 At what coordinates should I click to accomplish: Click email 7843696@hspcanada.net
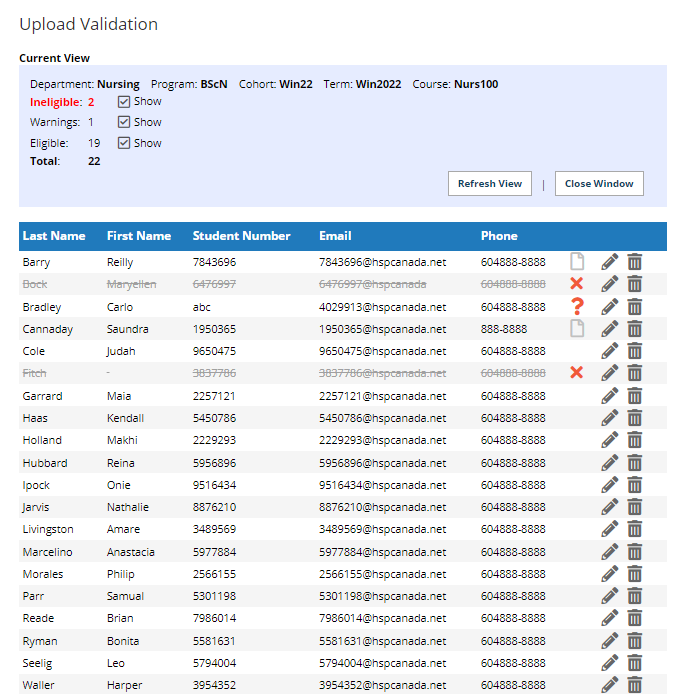coord(382,262)
